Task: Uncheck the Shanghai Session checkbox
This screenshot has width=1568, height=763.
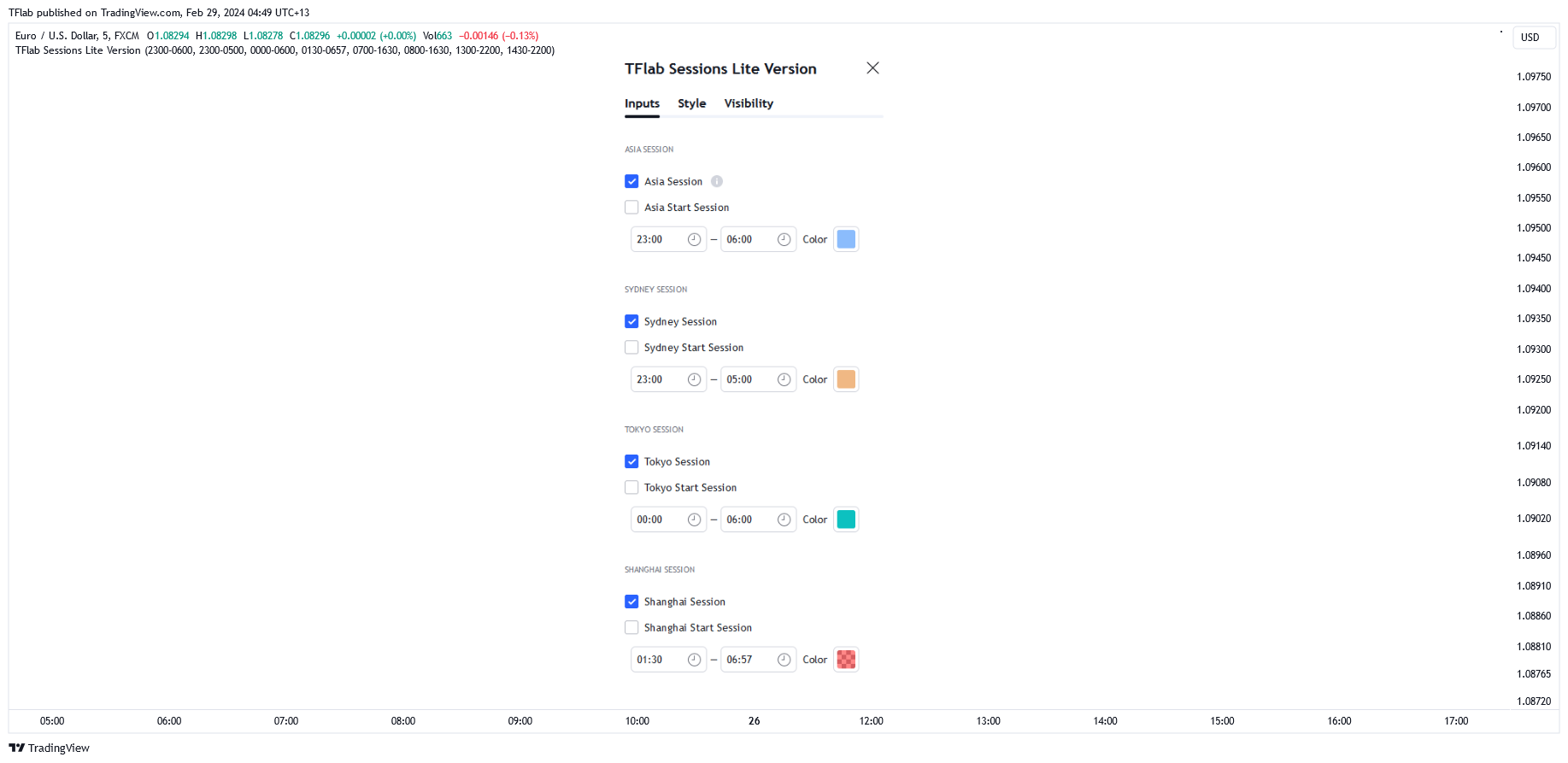Action: [x=631, y=602]
